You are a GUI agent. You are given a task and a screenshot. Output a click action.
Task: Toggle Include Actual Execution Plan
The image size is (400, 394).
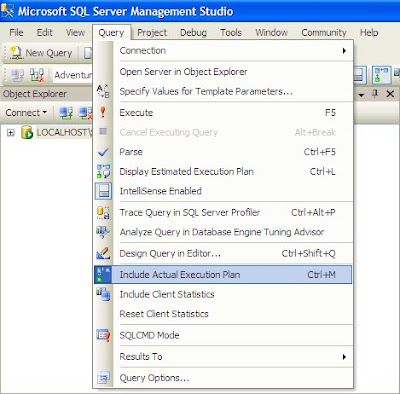[223, 275]
